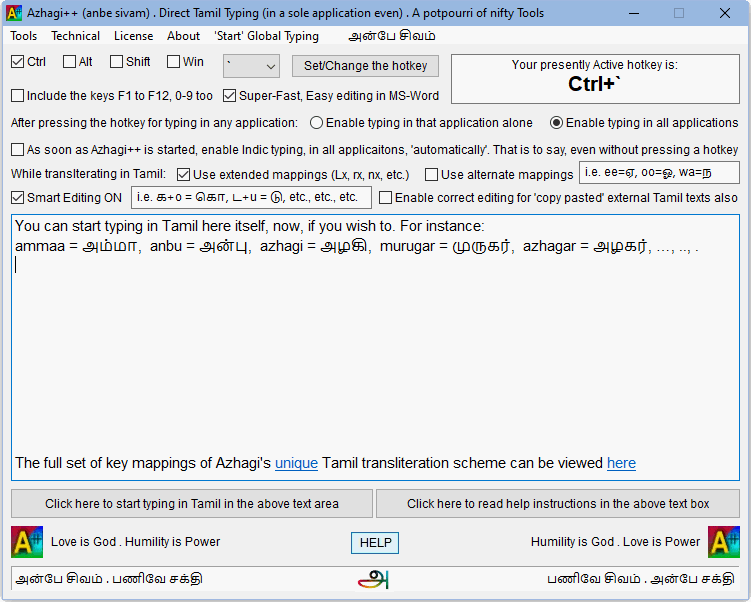Viewport: 751px width, 602px height.
Task: Open the 'unique' hyperlink
Action: point(296,463)
